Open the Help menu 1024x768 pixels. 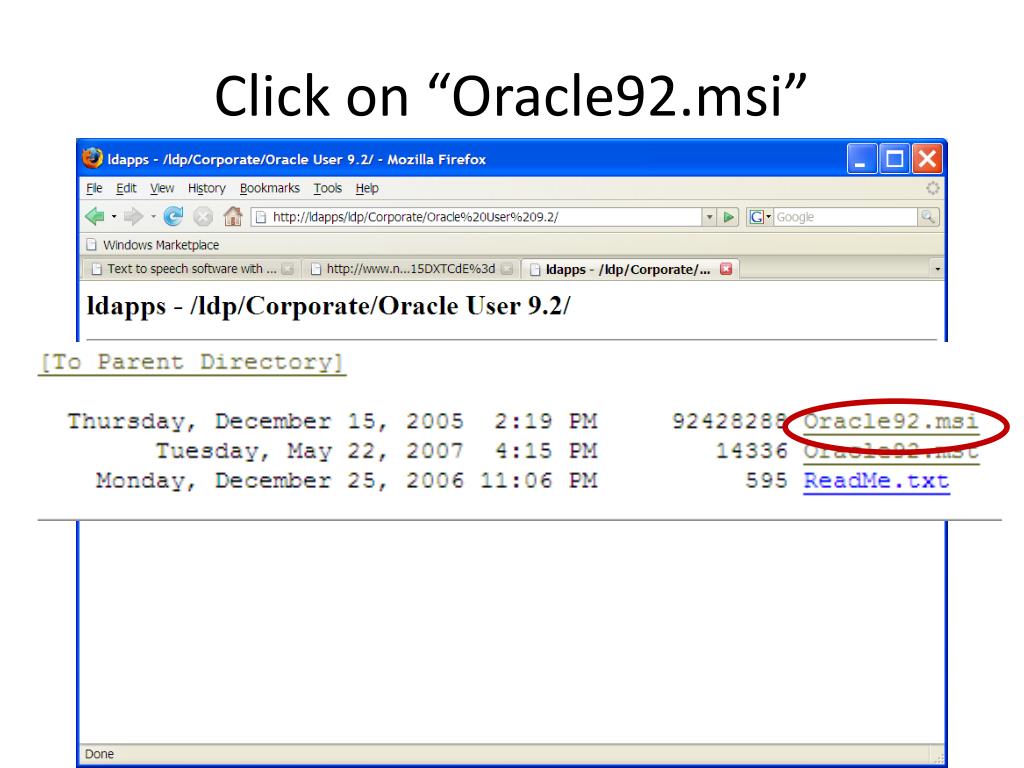coord(367,188)
